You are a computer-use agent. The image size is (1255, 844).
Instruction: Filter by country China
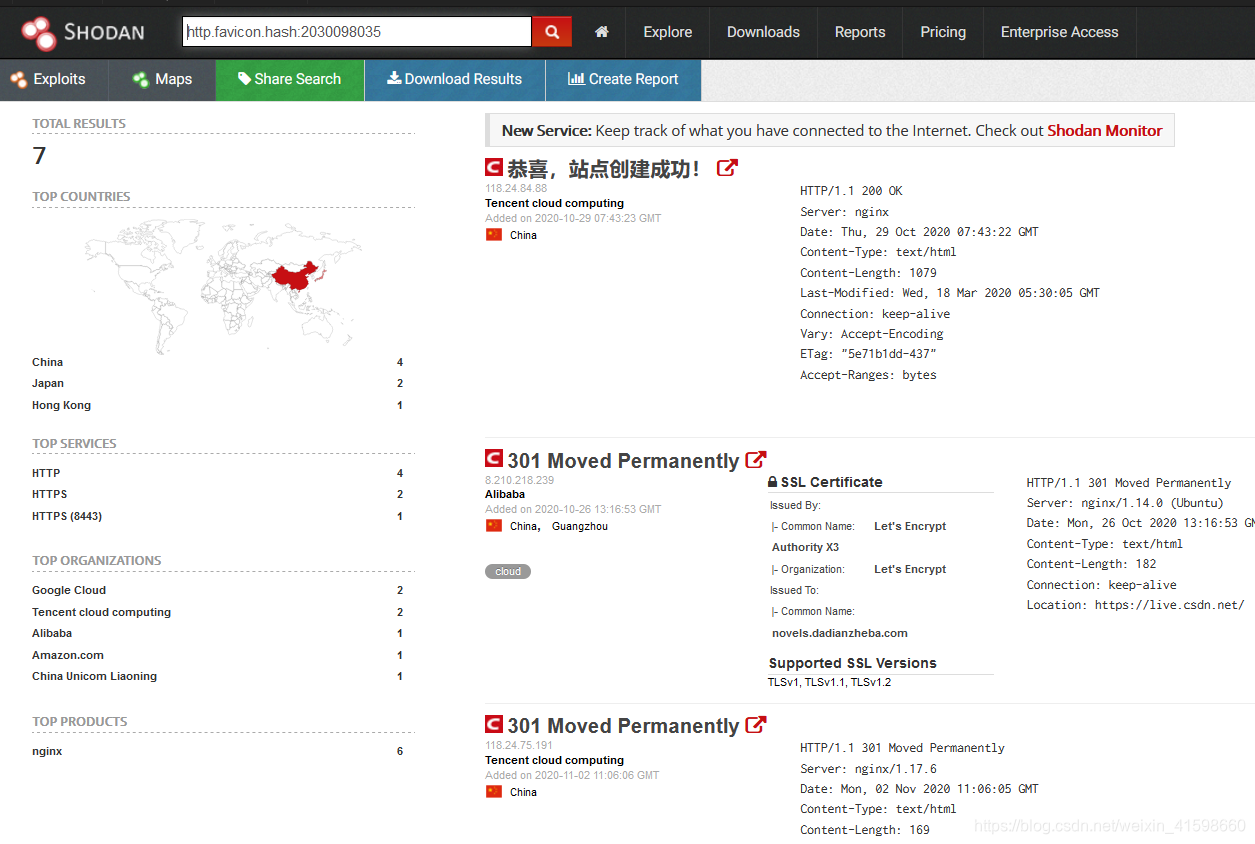pos(47,362)
